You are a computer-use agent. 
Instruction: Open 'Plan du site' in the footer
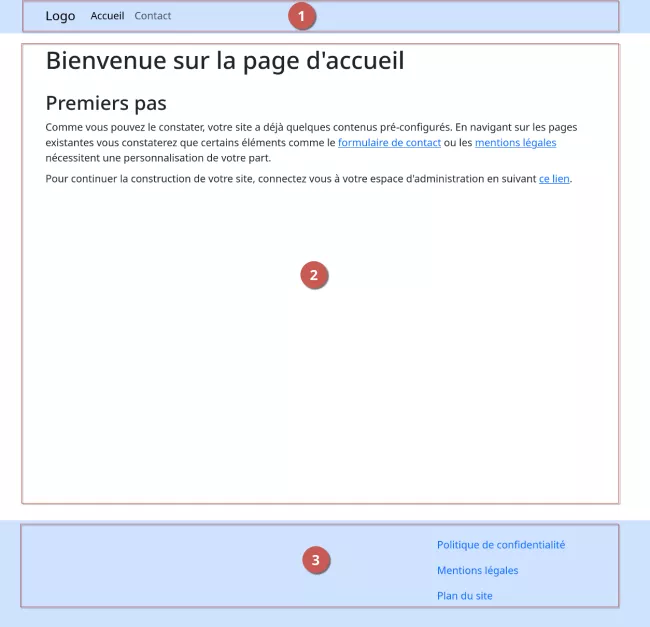click(x=465, y=596)
